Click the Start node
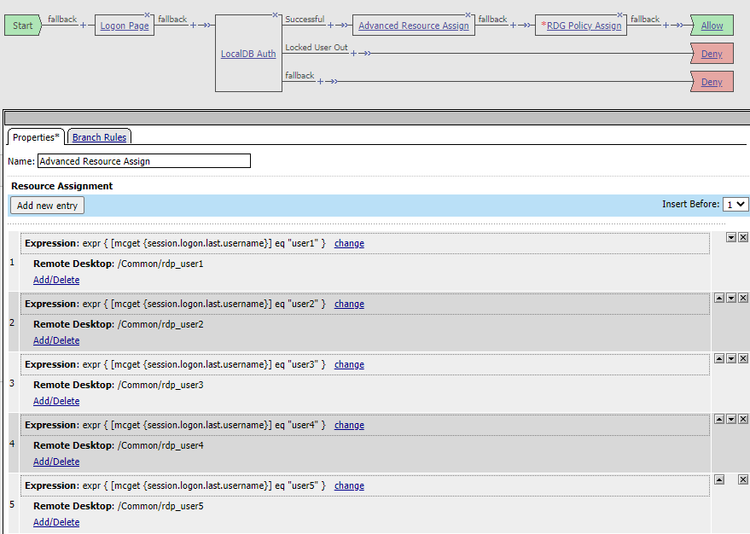The image size is (750, 534). (23, 25)
